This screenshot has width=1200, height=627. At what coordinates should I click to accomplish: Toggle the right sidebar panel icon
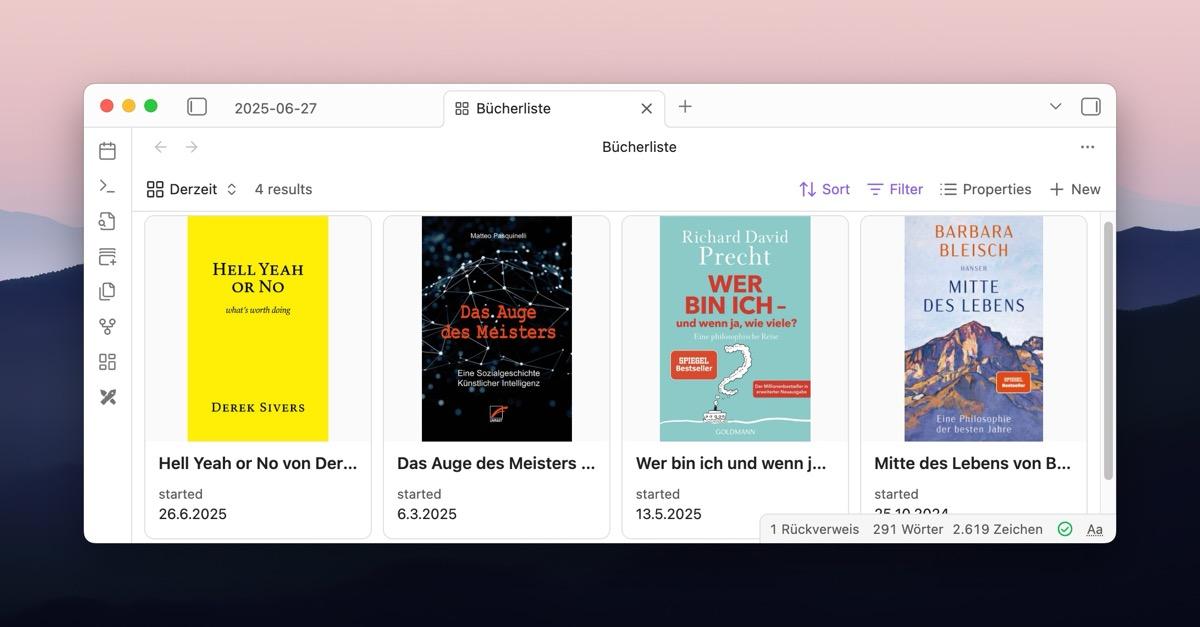1091,107
